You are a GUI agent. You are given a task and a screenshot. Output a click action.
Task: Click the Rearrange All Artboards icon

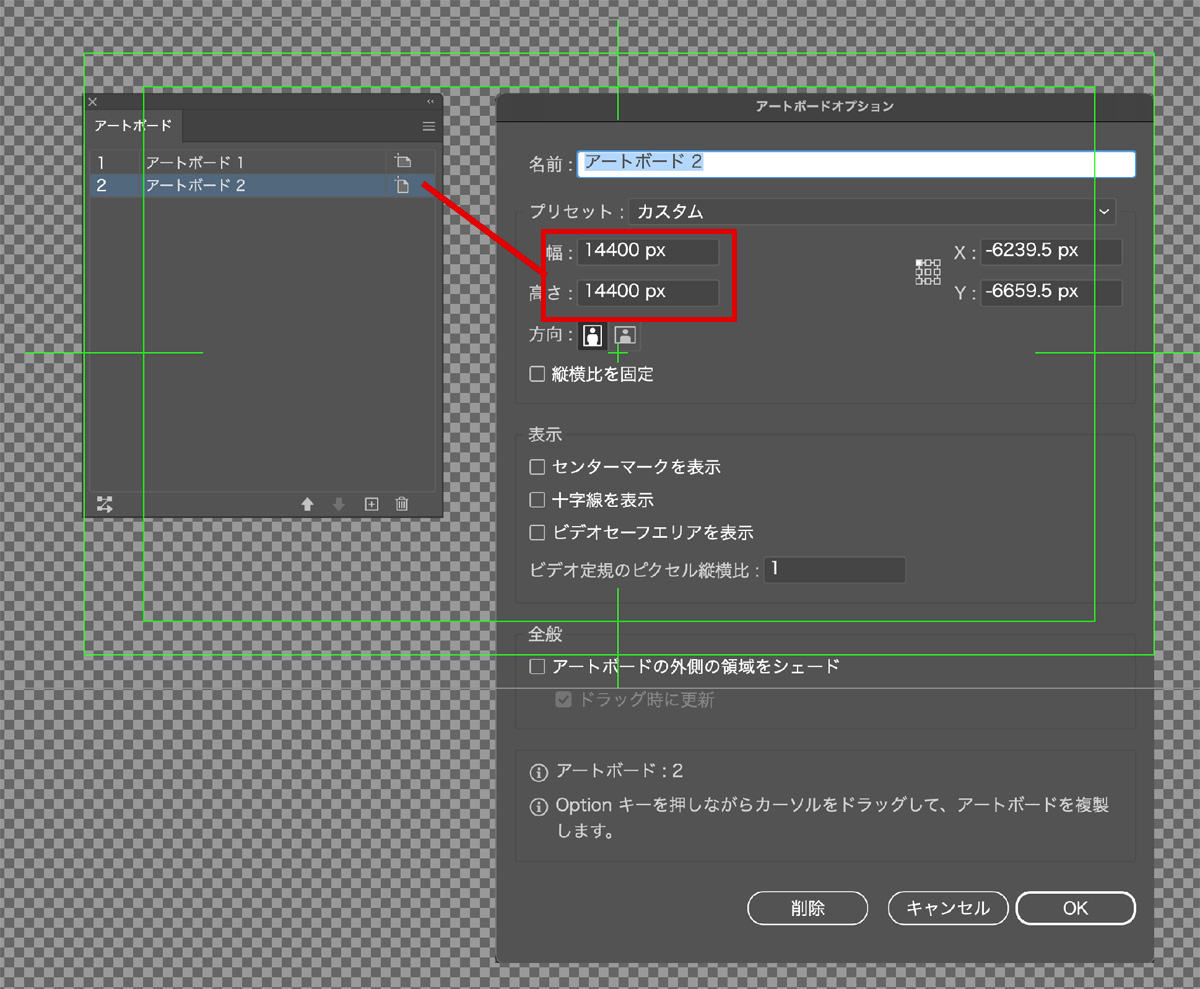[x=105, y=504]
